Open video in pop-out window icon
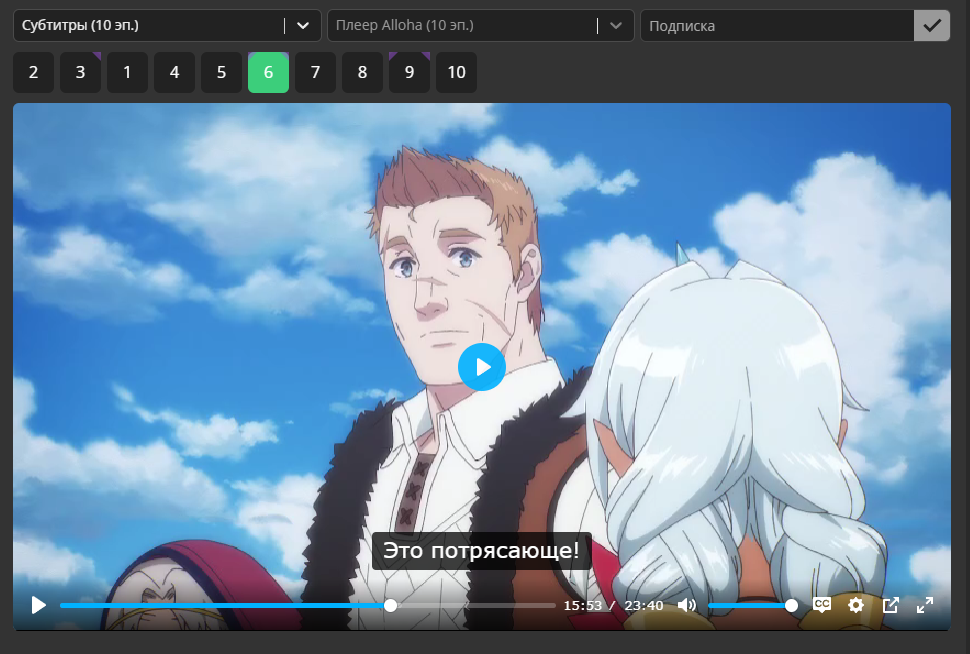This screenshot has width=970, height=654. coord(890,605)
